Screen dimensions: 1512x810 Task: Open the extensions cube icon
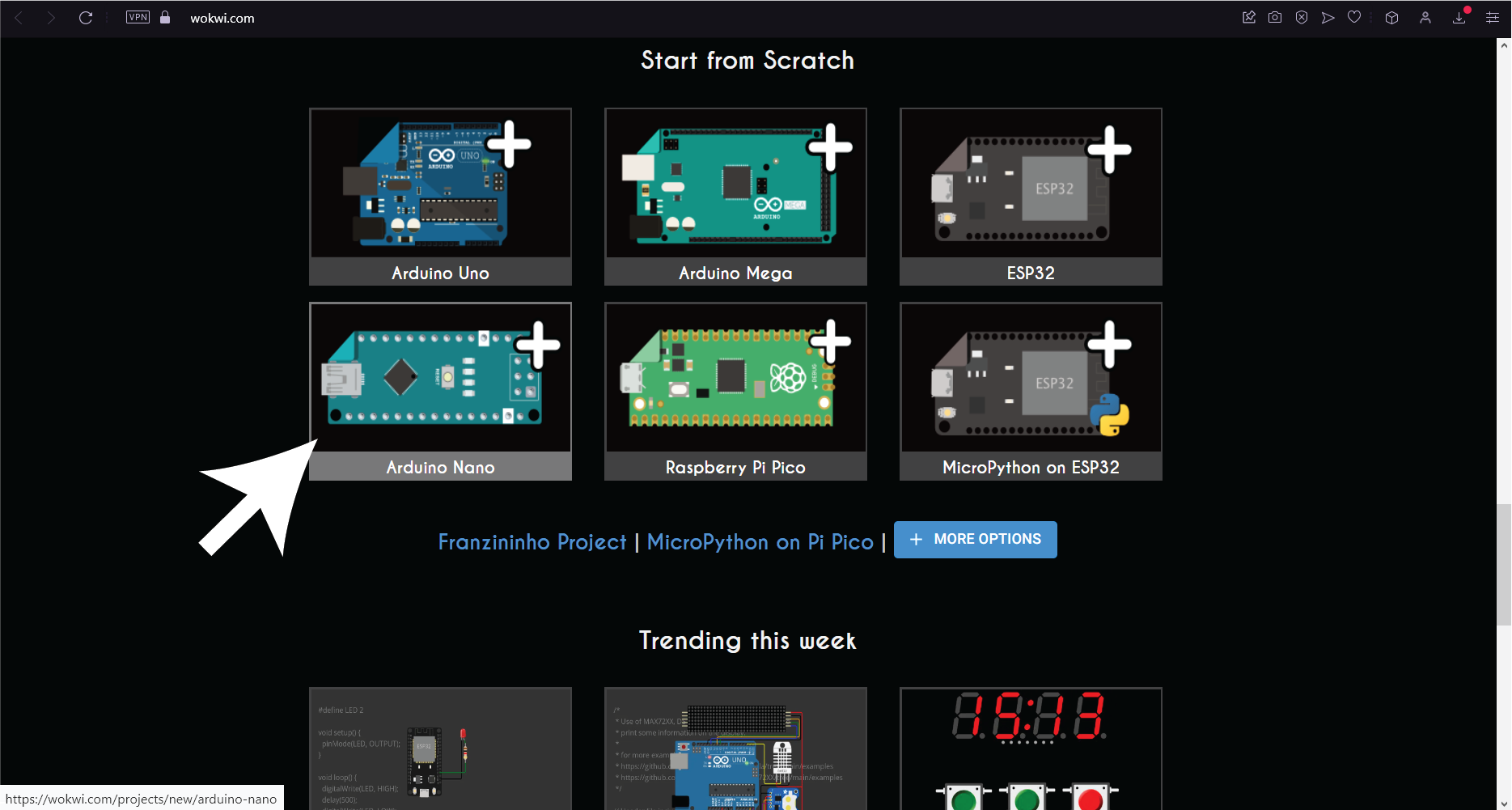tap(1391, 17)
